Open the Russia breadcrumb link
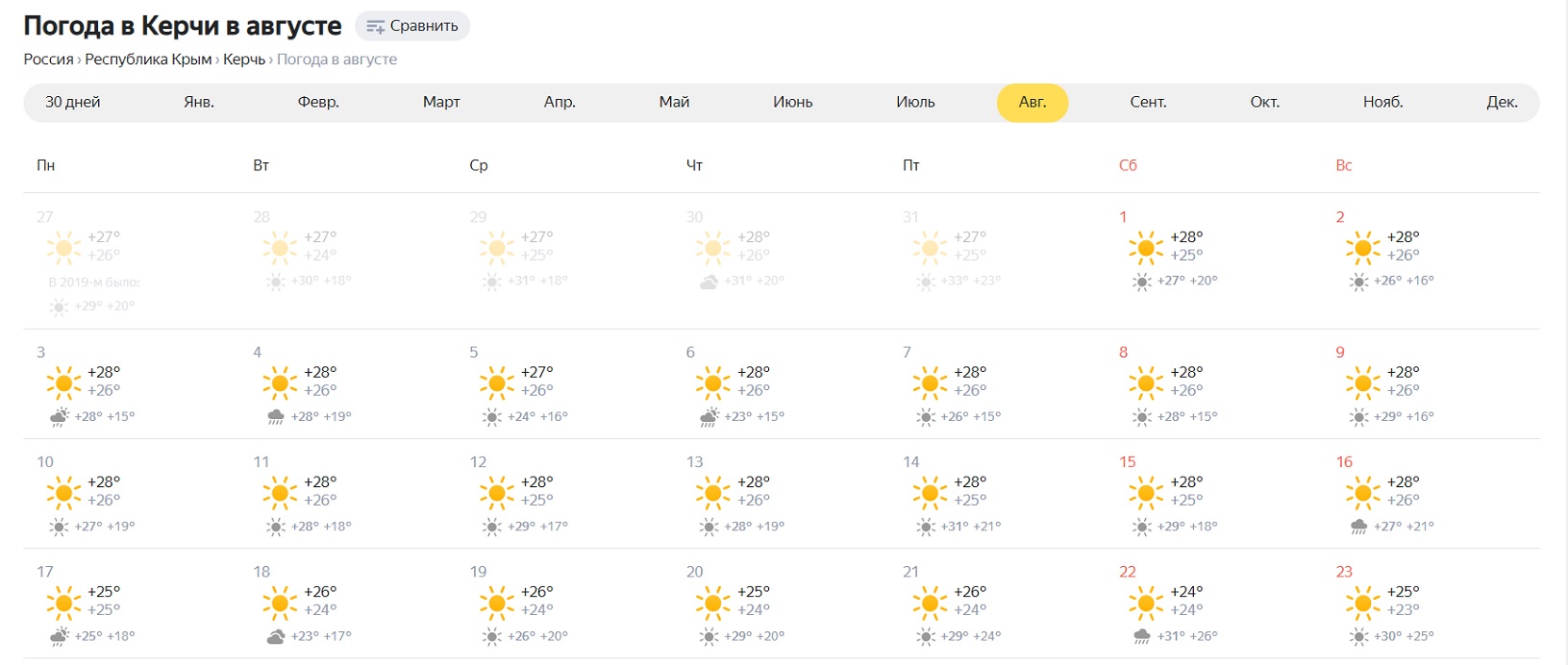The height and width of the screenshot is (665, 1568). tap(48, 60)
